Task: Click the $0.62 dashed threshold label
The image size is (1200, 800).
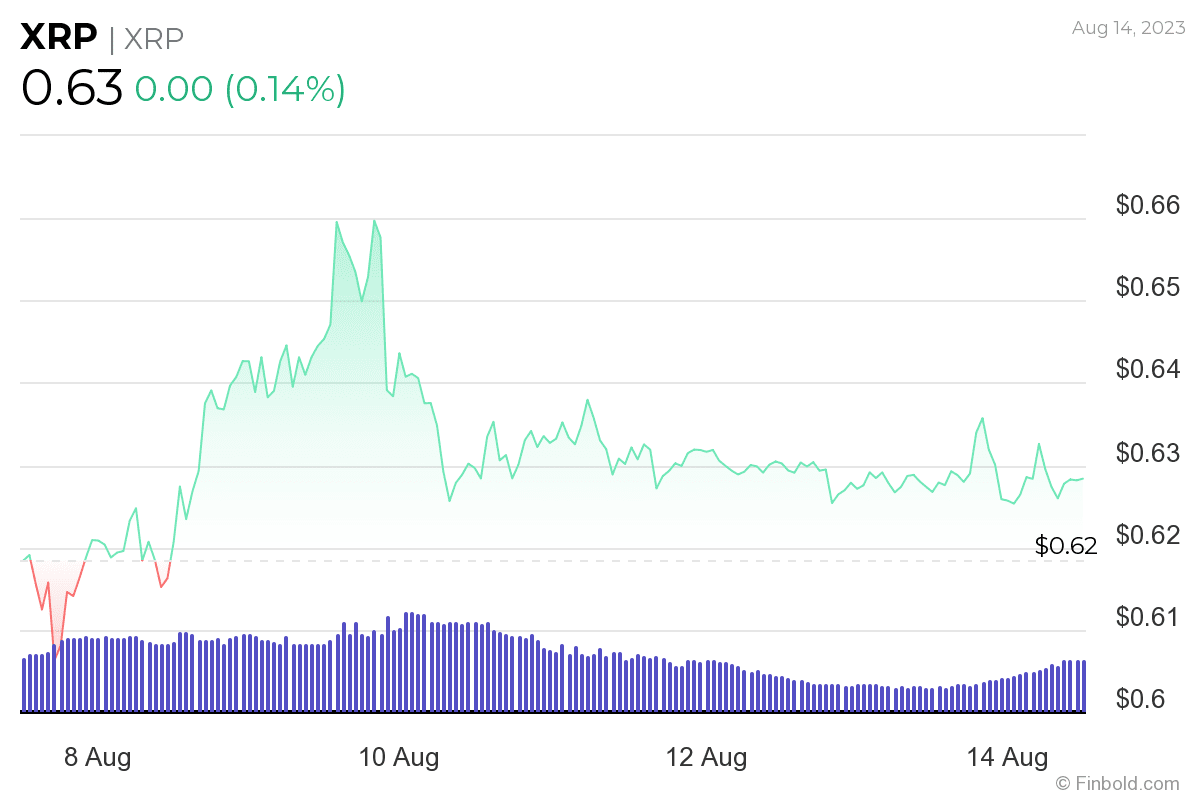Action: pos(1065,546)
